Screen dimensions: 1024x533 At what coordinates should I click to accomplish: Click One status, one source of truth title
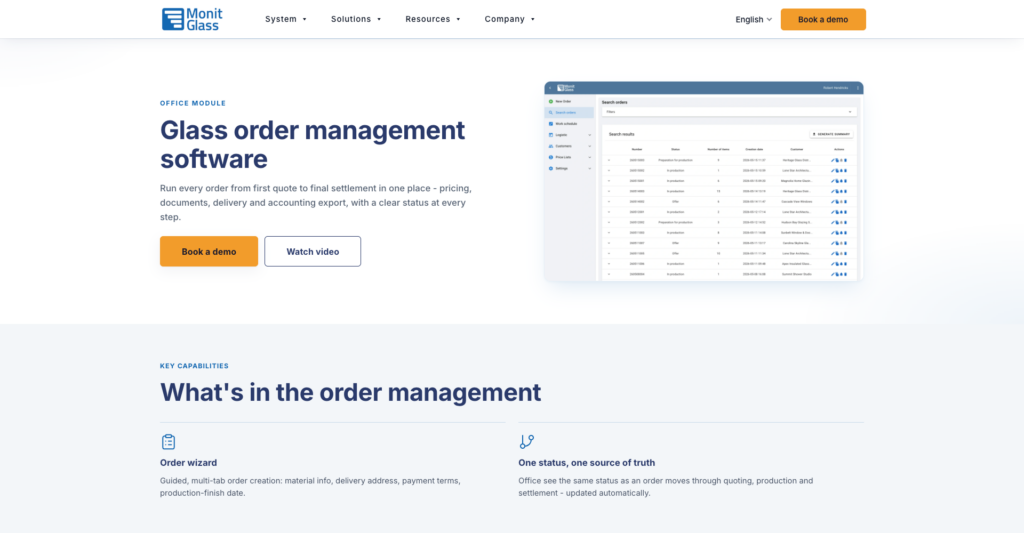(586, 462)
